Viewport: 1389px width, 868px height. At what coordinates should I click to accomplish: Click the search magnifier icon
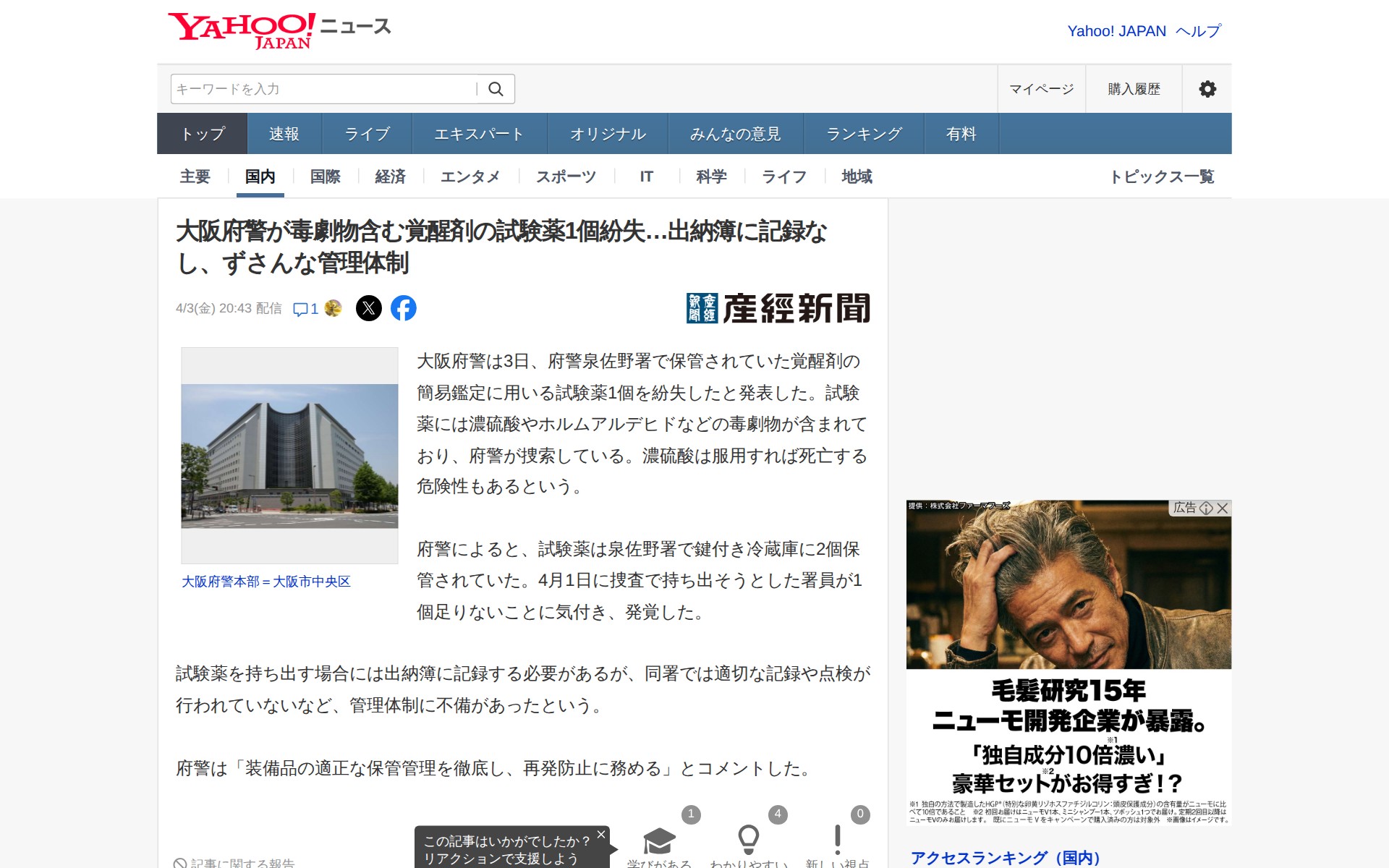pos(496,89)
